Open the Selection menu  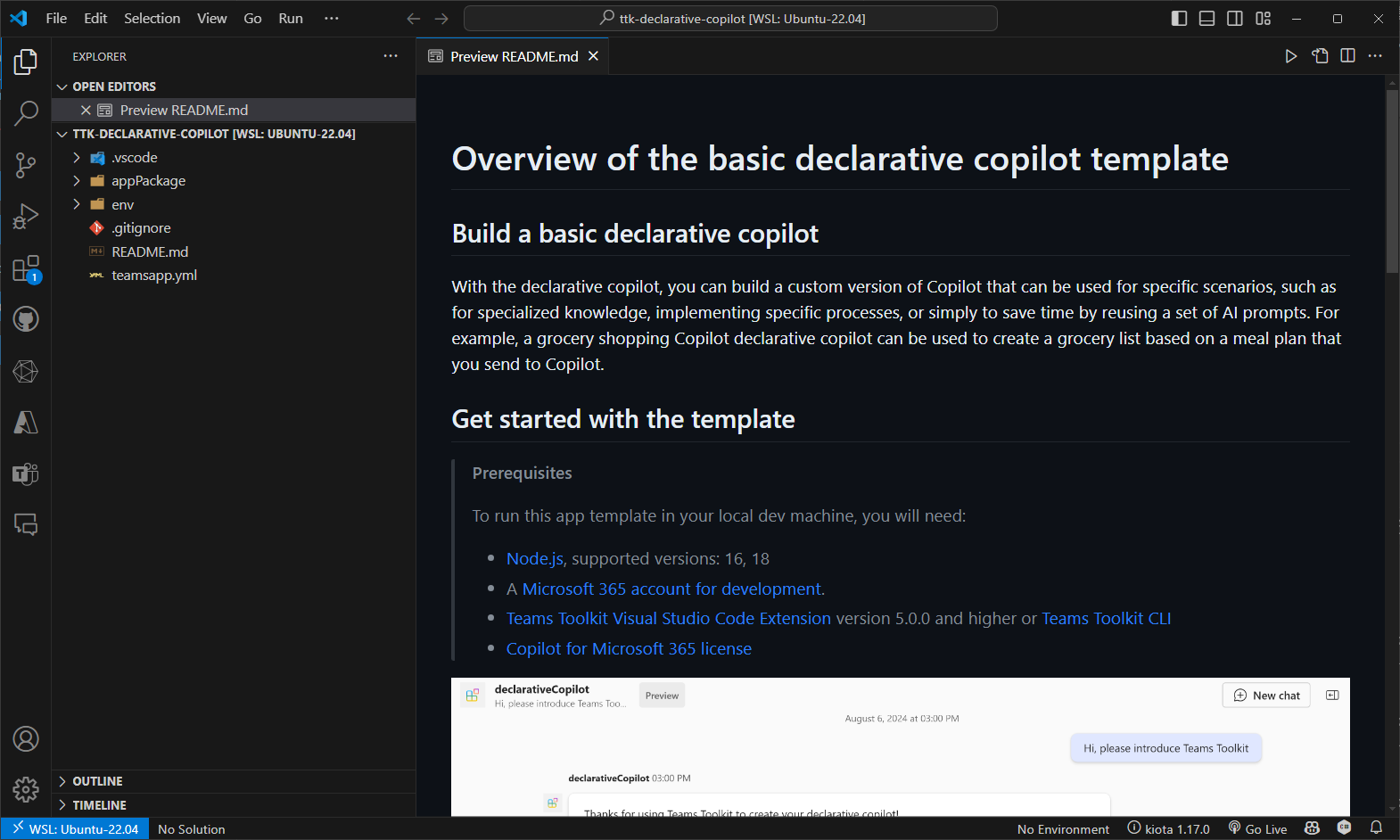coord(152,18)
